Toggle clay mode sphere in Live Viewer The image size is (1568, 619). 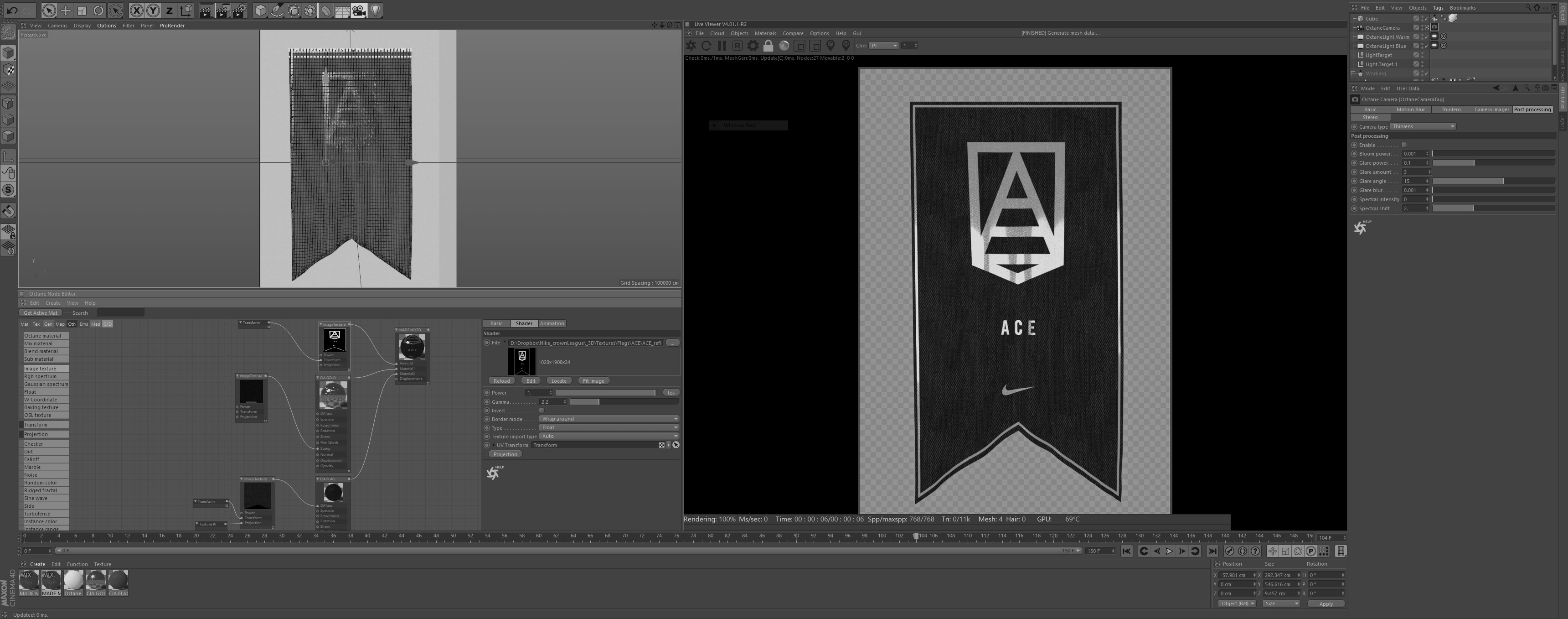coord(784,46)
